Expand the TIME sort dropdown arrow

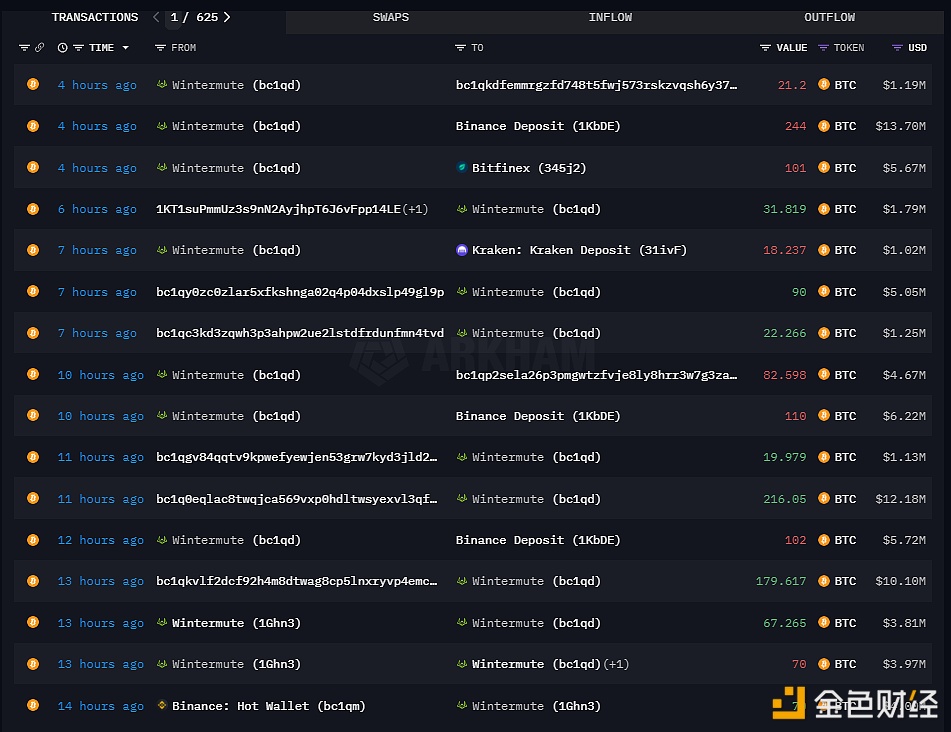coord(126,47)
